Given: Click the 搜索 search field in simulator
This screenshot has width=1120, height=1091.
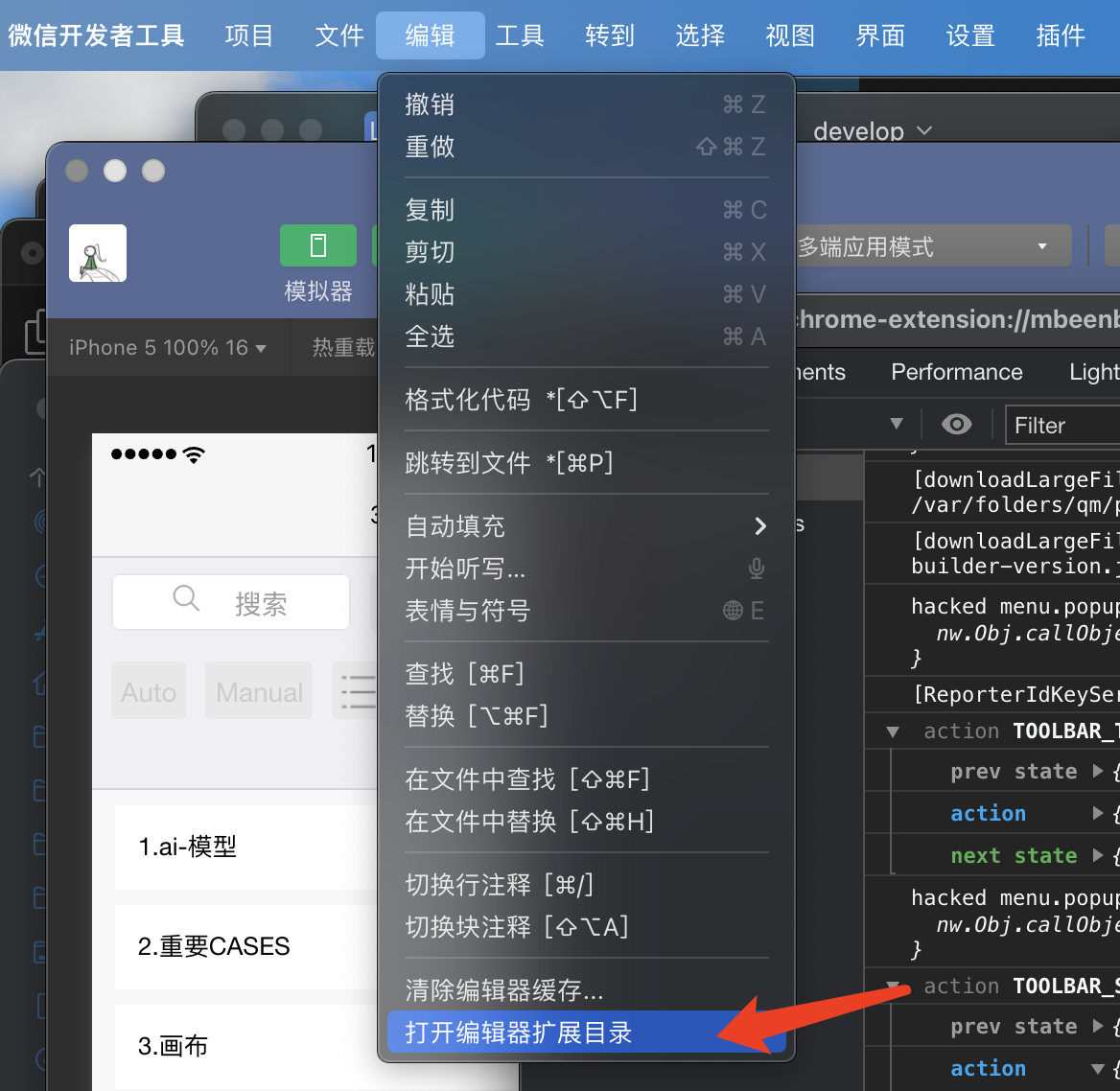Looking at the screenshot, I should point(231,603).
